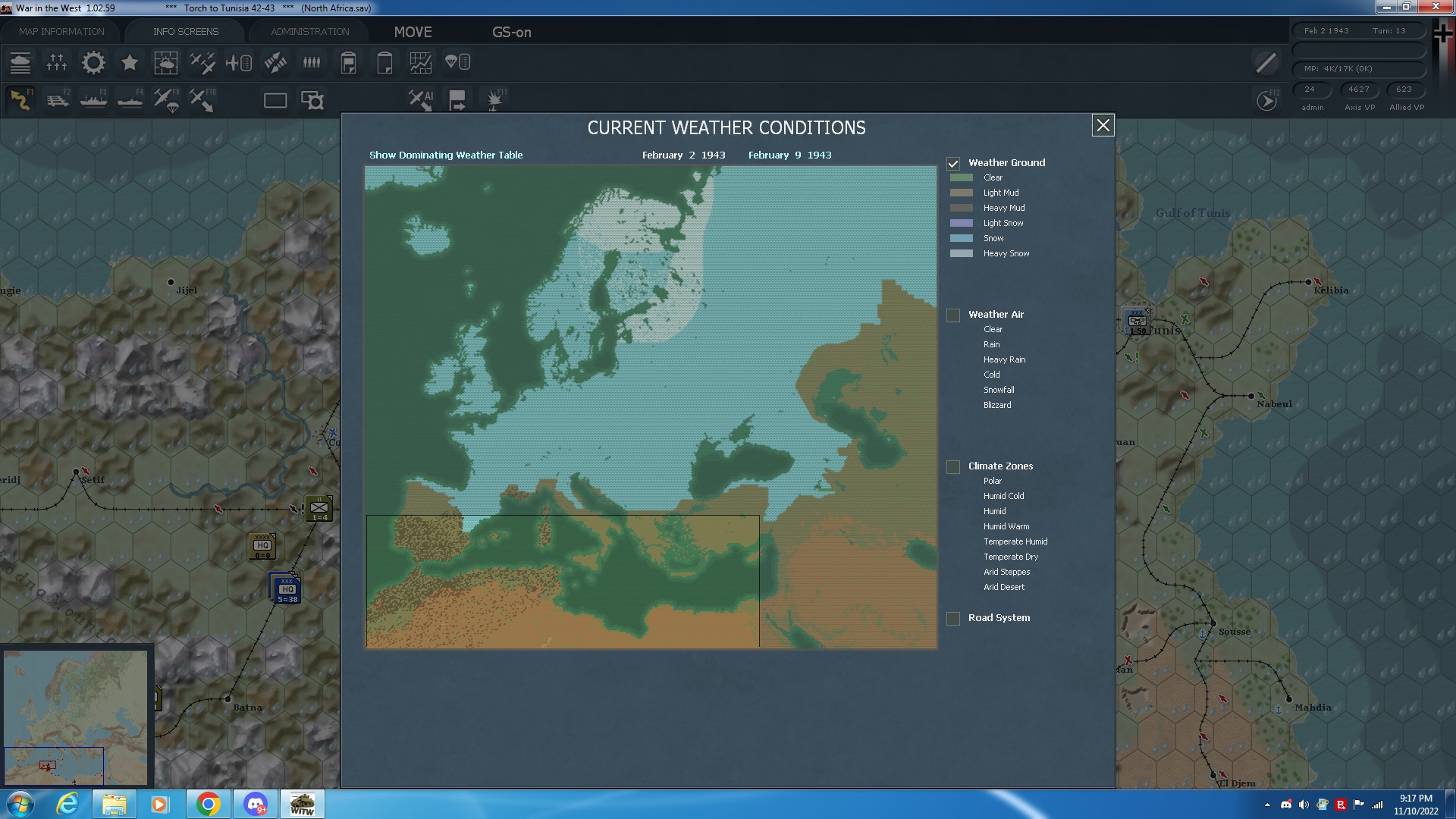Open the star victory screen icon
Screen dimensions: 1456x819
(130, 63)
